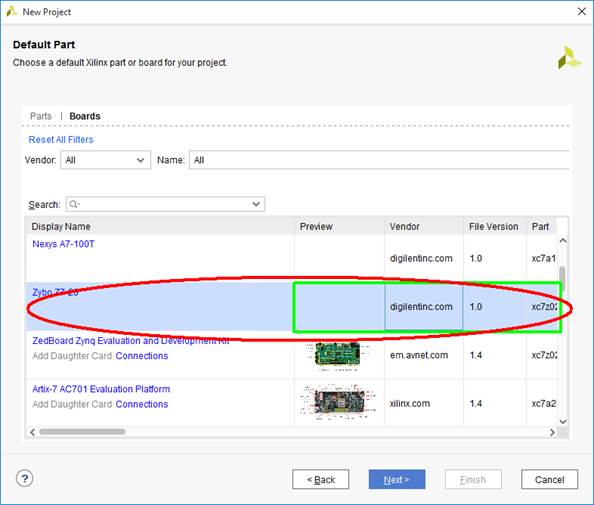Switch to the Parts tab
The width and height of the screenshot is (594, 505).
click(x=41, y=116)
